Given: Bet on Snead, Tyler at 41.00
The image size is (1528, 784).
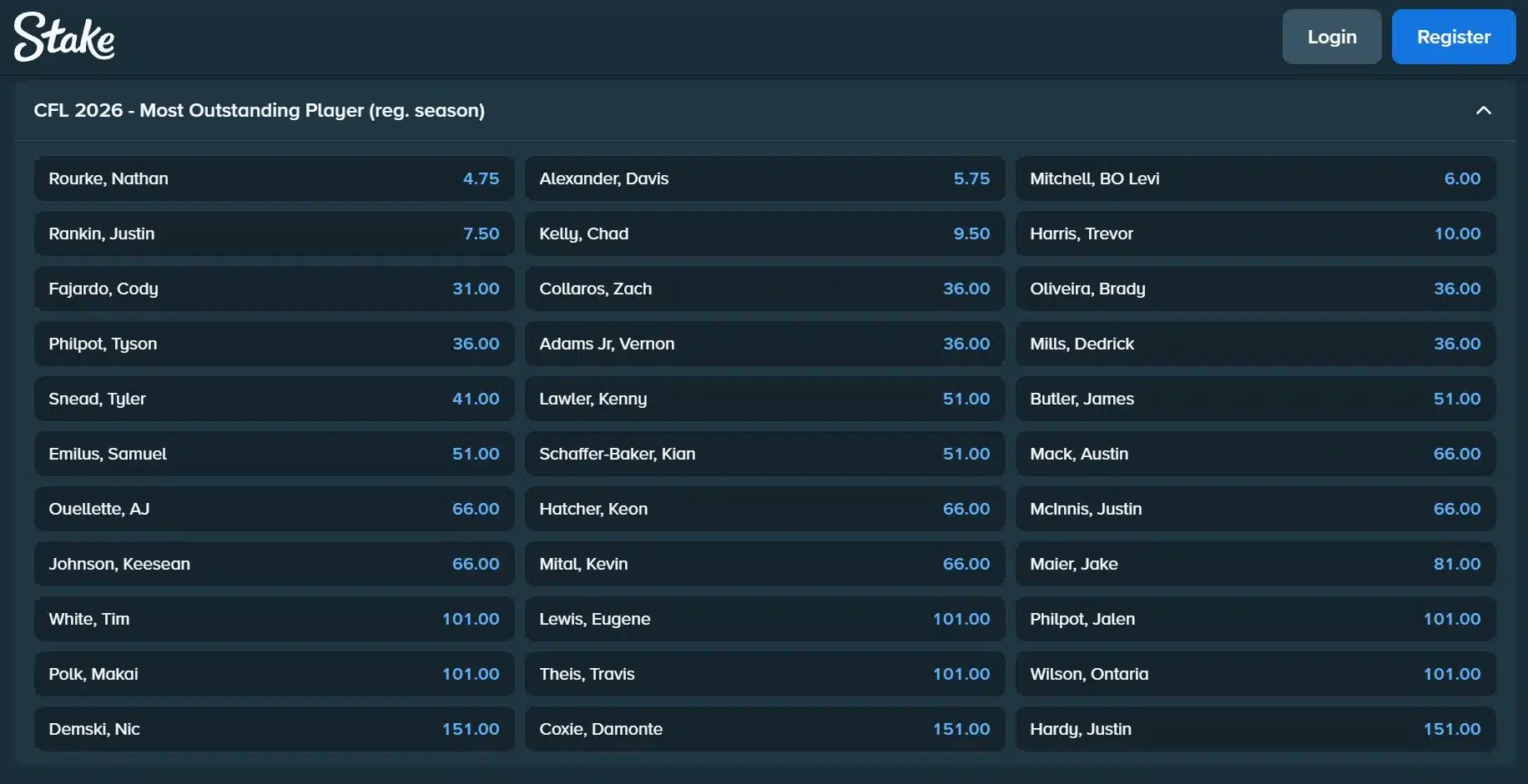Looking at the screenshot, I should pyautogui.click(x=274, y=399).
